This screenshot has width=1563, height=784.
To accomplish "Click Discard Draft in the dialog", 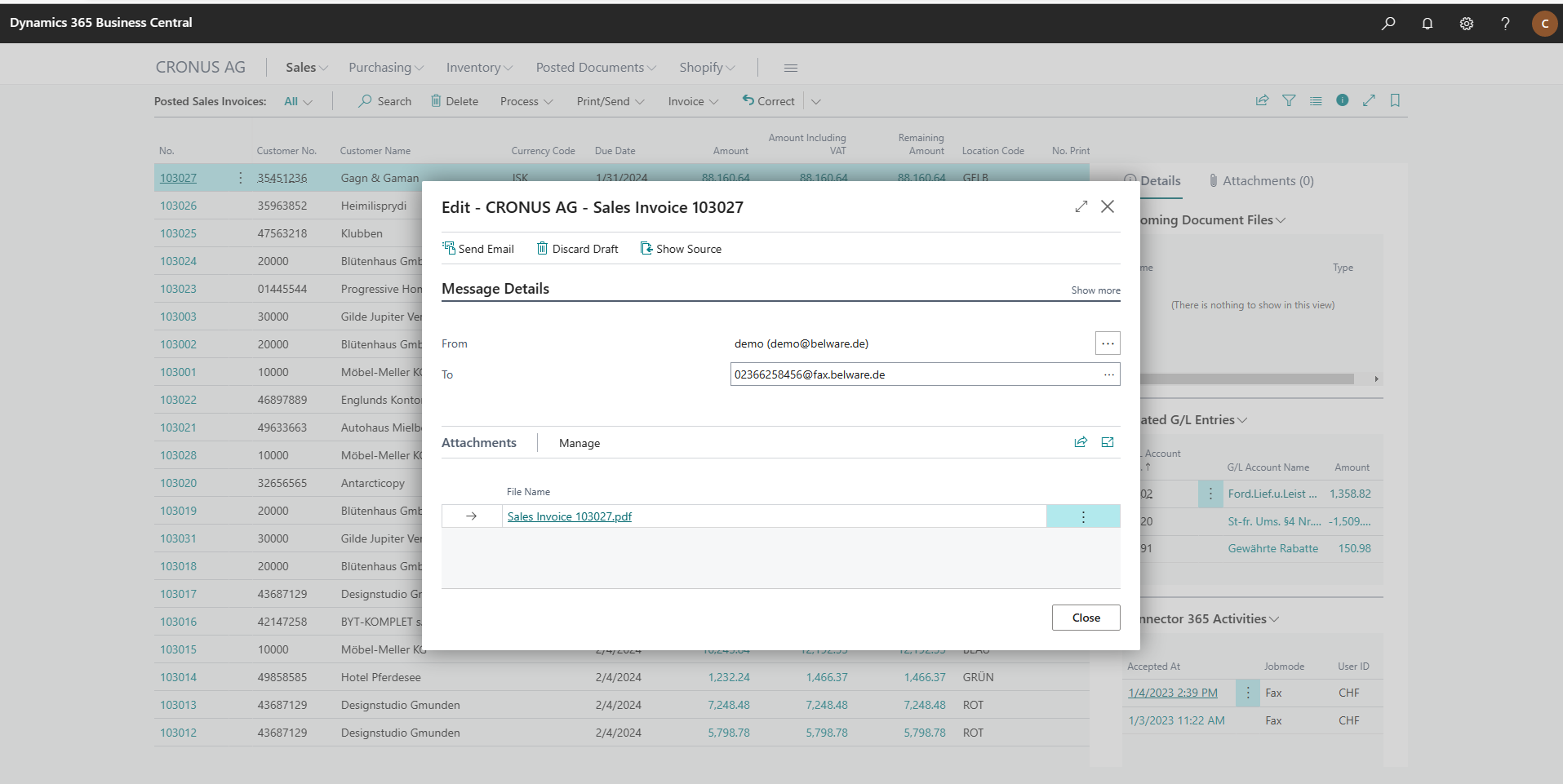I will click(x=577, y=249).
